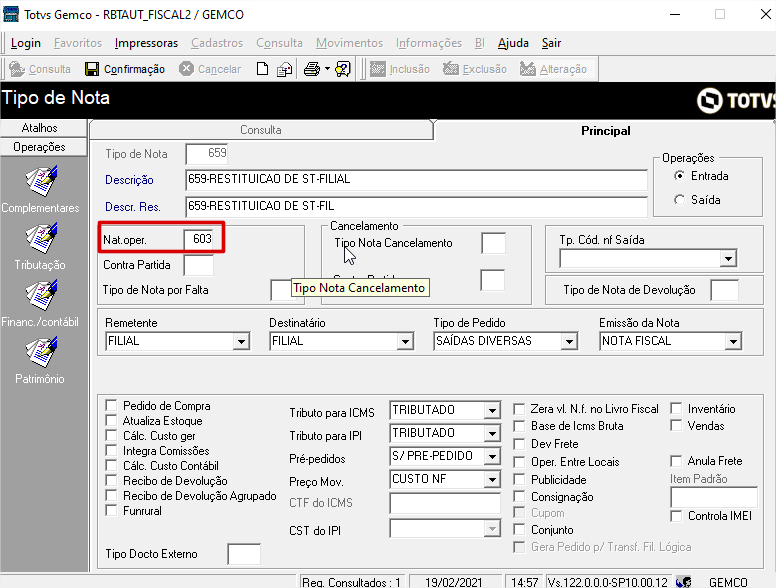Screen dimensions: 776x588
Task: Click the Descrição text field
Action: pos(417,180)
